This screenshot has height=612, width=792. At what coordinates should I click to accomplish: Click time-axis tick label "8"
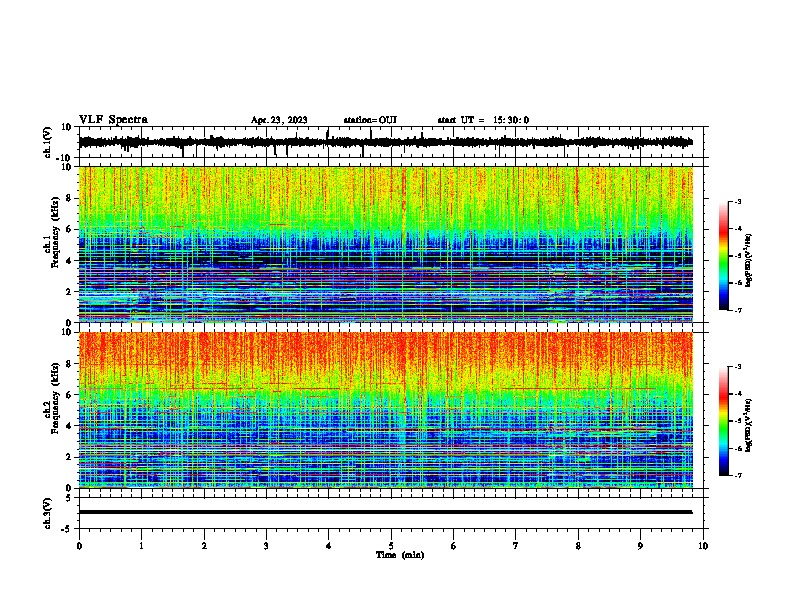[578, 546]
